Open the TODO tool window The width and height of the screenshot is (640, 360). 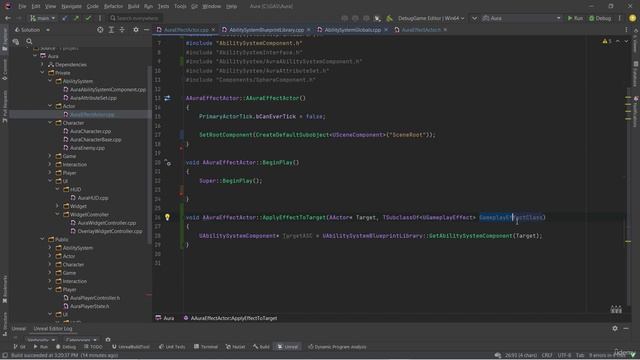tap(93, 347)
